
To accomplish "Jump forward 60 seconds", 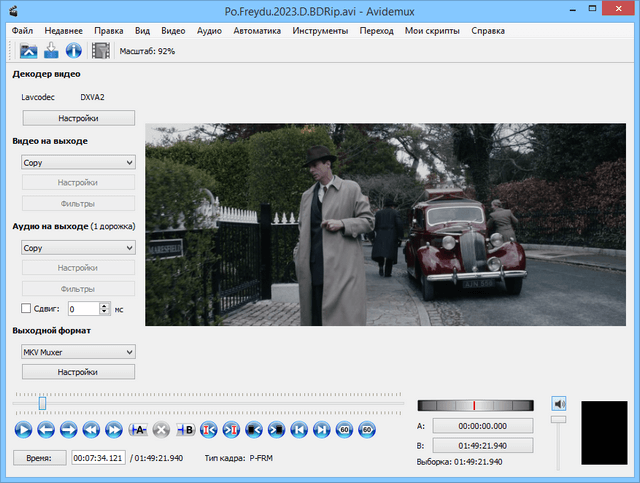I will (x=367, y=430).
